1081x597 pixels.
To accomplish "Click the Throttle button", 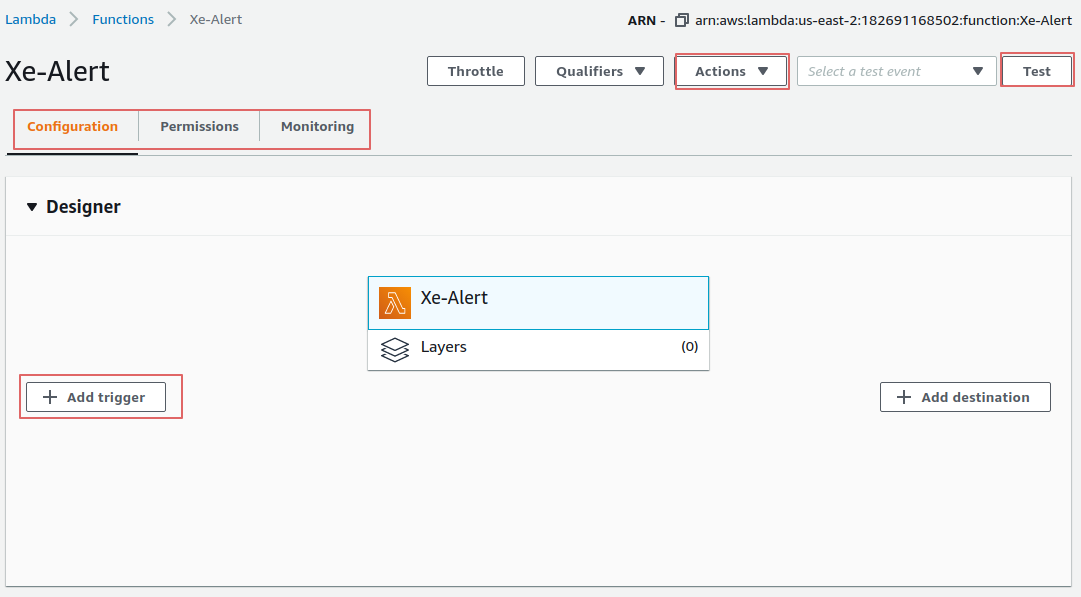I will pos(476,71).
